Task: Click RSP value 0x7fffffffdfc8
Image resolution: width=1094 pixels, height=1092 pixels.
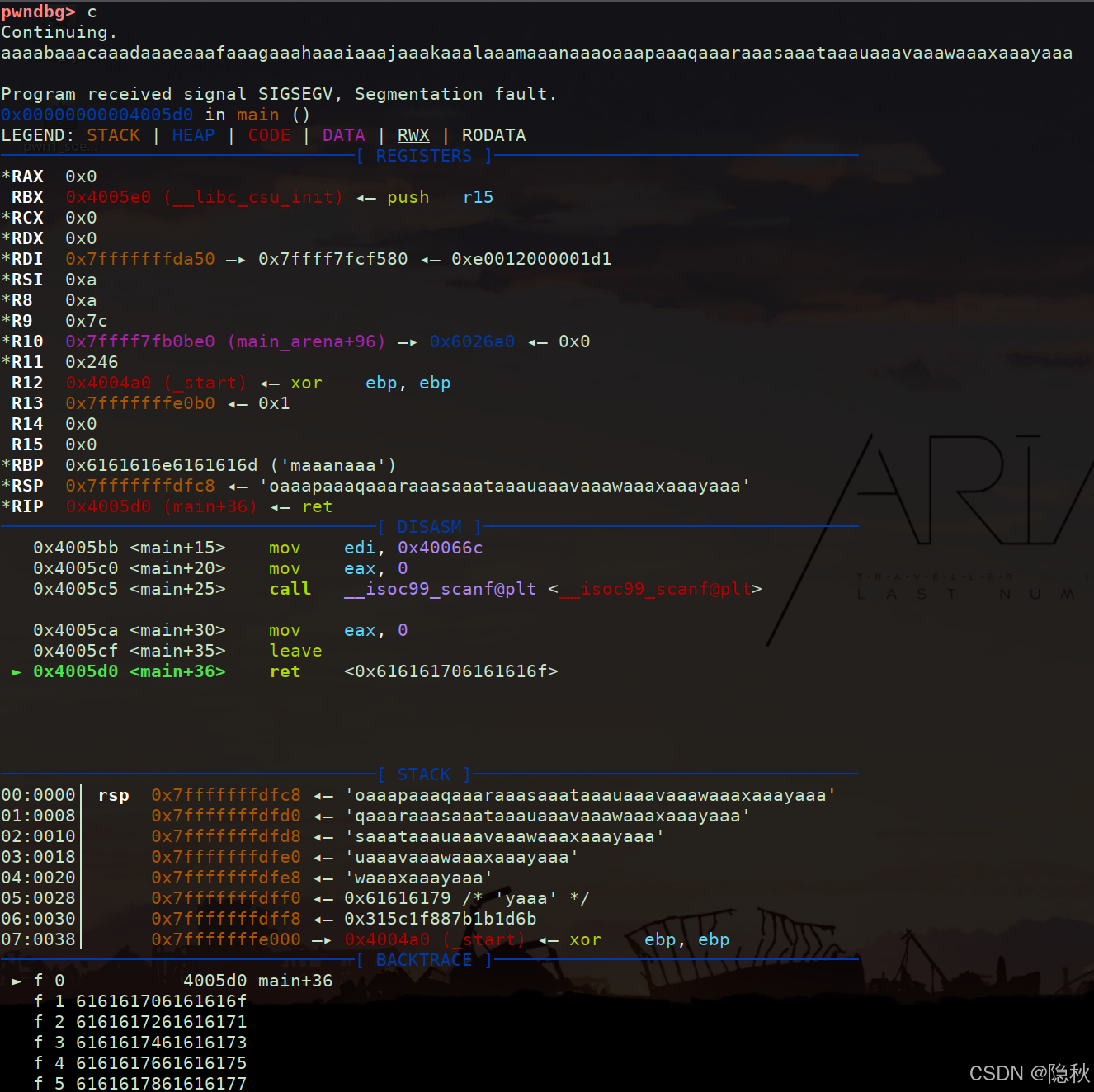Action: click(140, 486)
